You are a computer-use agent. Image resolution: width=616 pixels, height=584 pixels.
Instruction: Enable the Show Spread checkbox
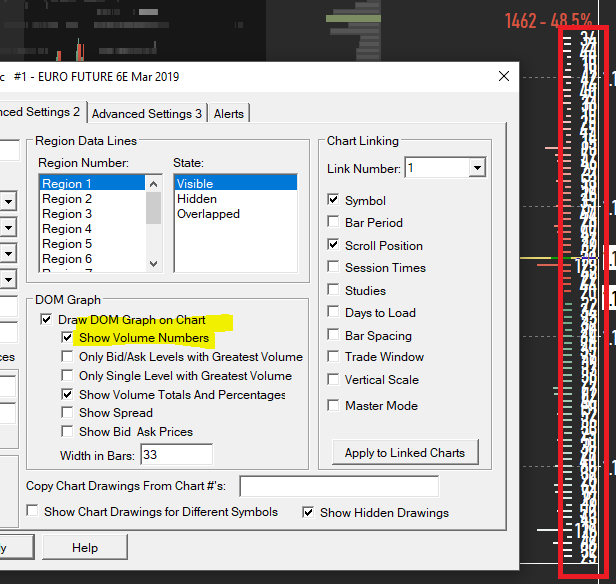coord(67,412)
